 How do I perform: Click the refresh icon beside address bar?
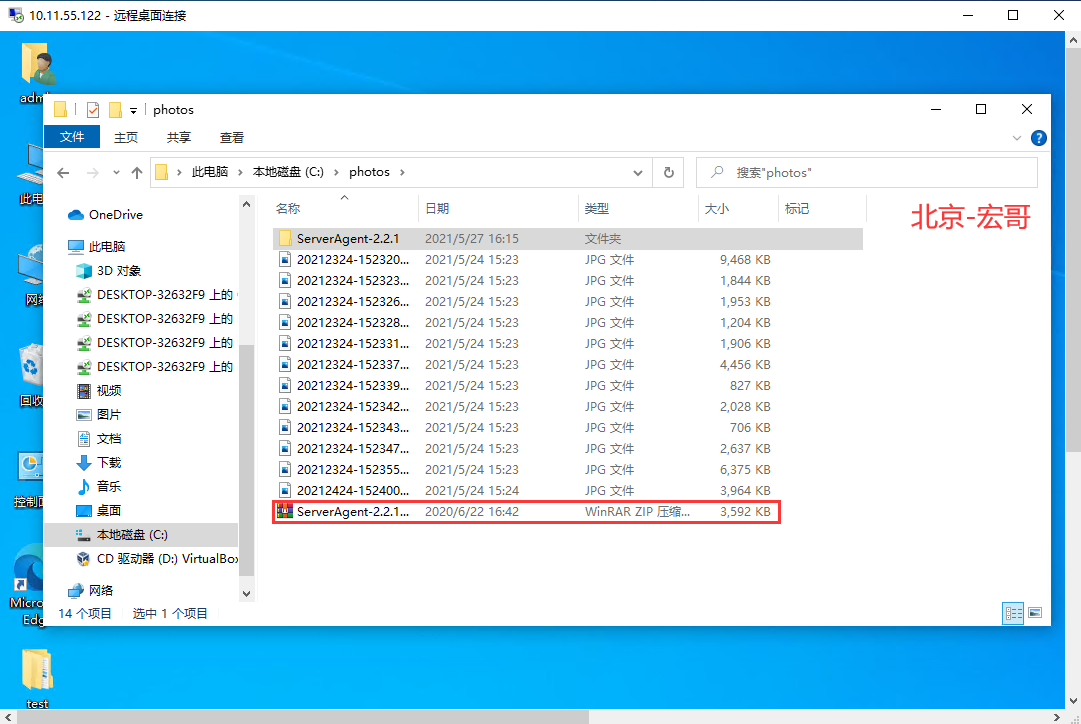pyautogui.click(x=668, y=172)
